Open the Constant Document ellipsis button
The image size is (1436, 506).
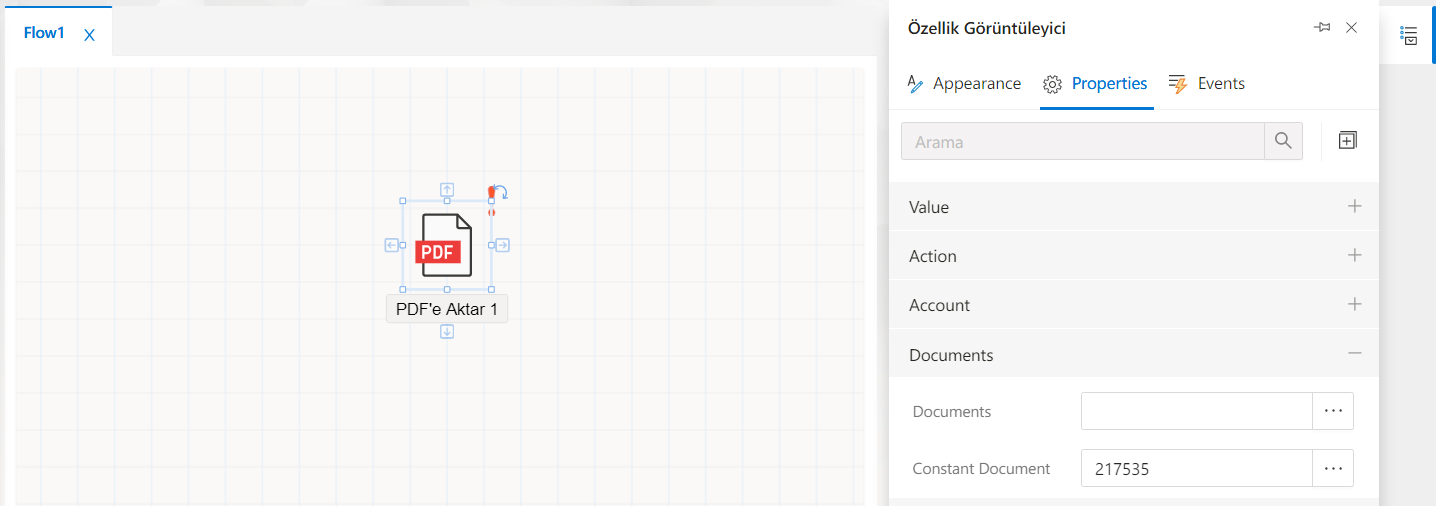click(1332, 468)
